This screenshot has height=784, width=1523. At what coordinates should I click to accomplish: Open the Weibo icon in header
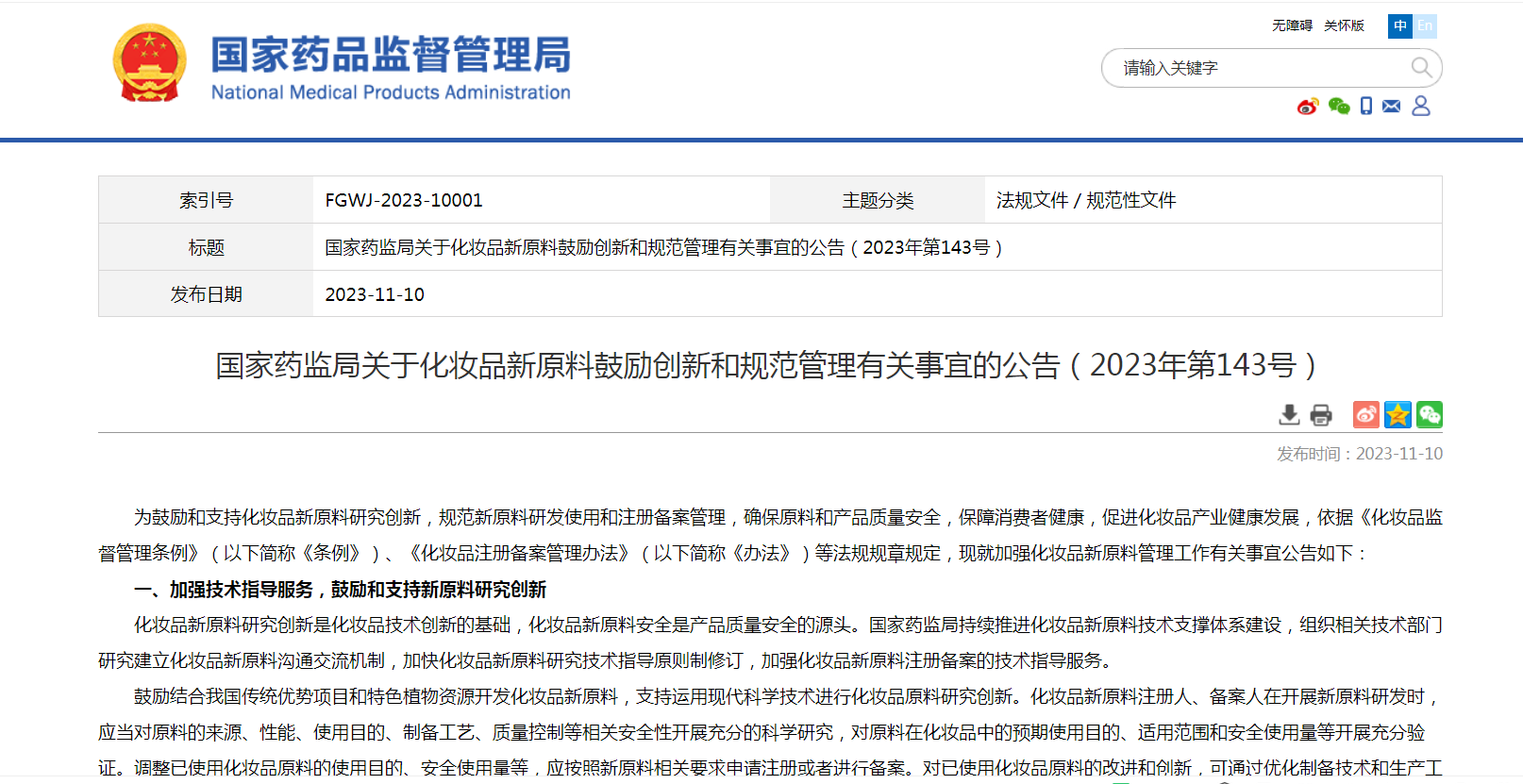tap(1308, 107)
